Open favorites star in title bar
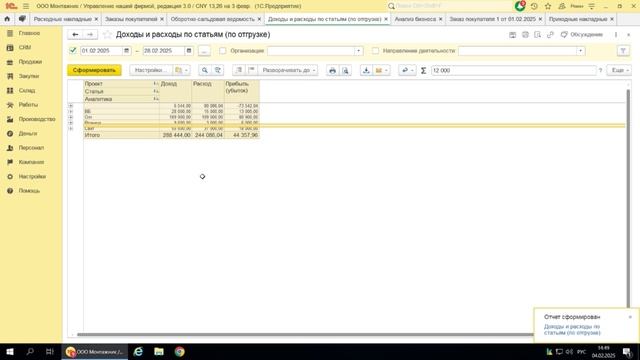 pos(548,6)
